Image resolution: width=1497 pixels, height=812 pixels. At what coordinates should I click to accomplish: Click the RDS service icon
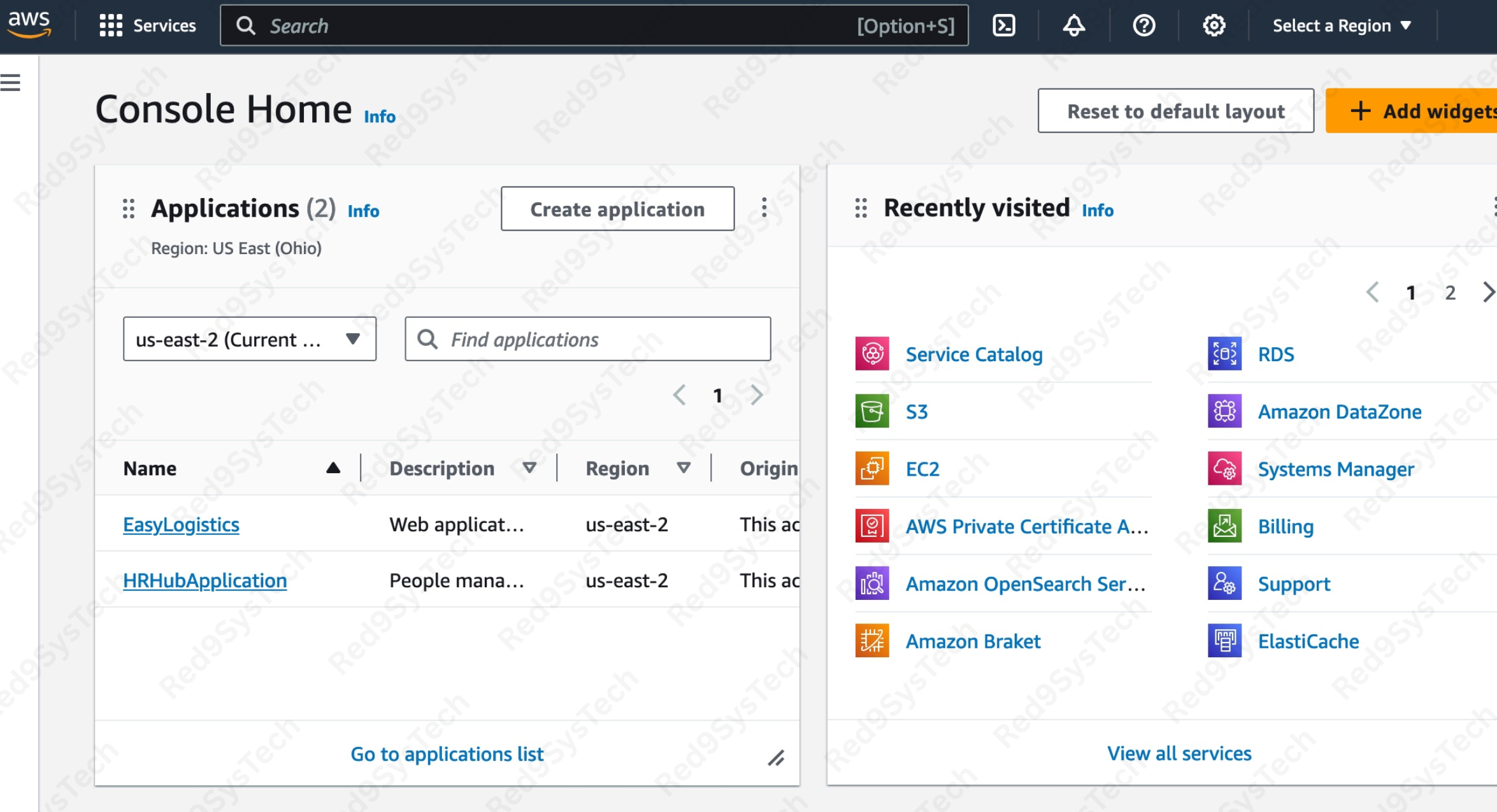(1224, 354)
